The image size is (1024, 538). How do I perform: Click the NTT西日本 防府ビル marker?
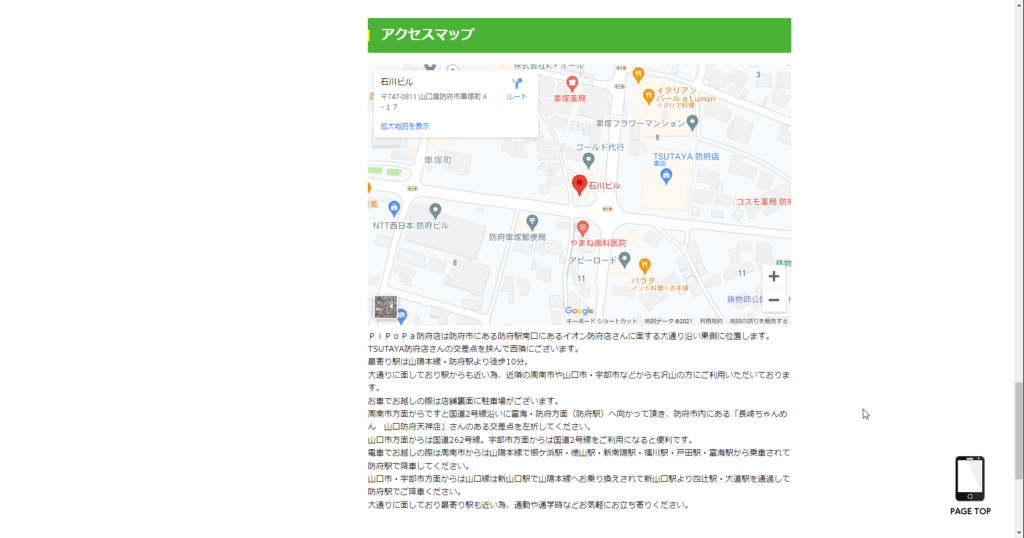tap(435, 211)
